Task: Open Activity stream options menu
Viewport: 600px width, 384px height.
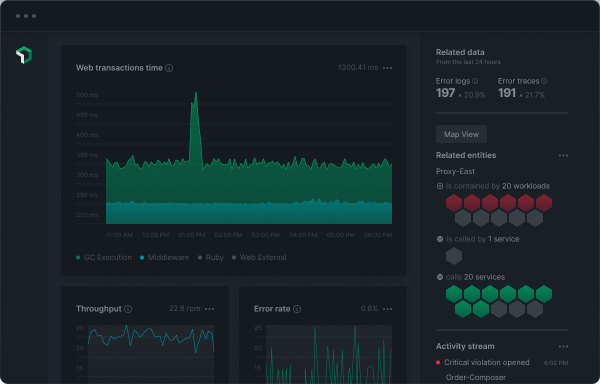Action: click(563, 347)
